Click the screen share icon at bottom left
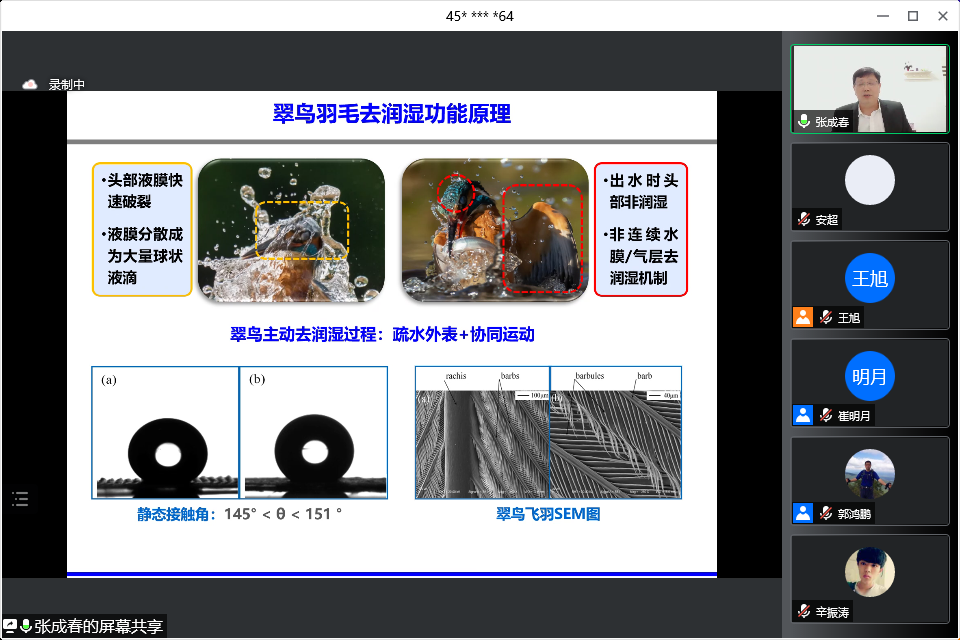Screen dimensions: 960x640 11,626
